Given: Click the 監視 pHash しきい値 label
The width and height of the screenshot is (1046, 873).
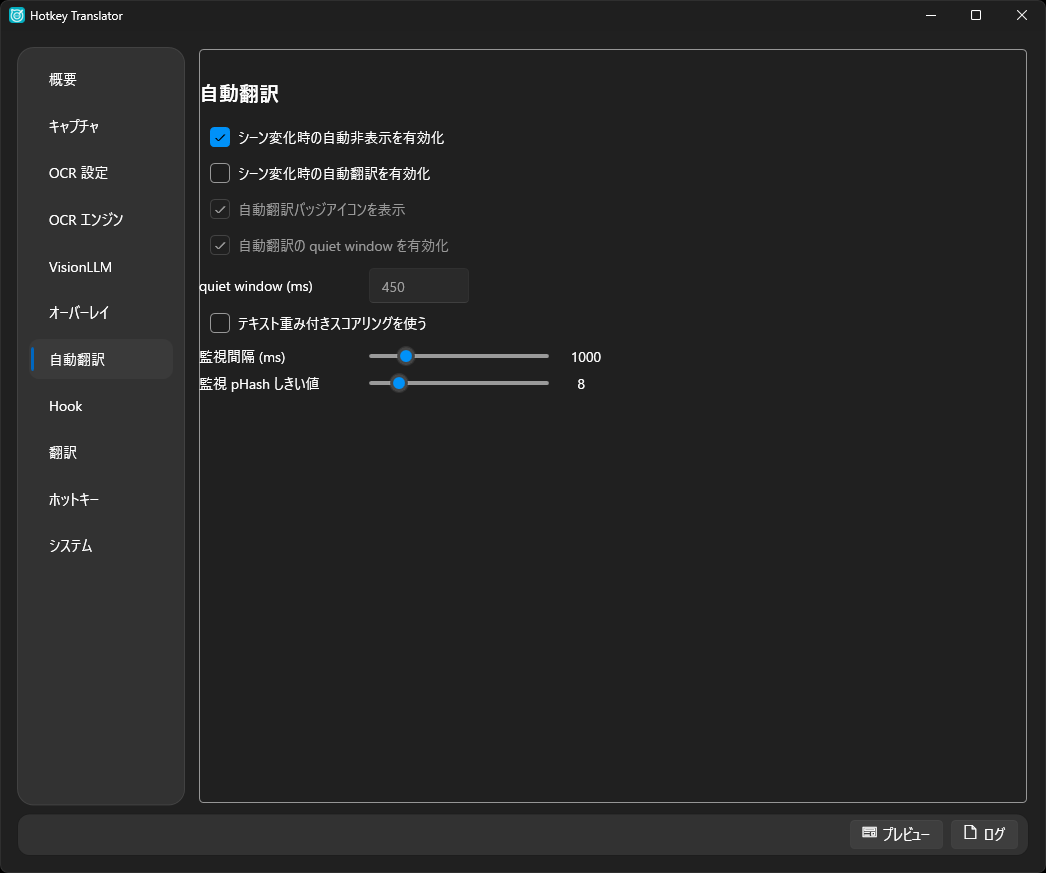Looking at the screenshot, I should pyautogui.click(x=259, y=384).
